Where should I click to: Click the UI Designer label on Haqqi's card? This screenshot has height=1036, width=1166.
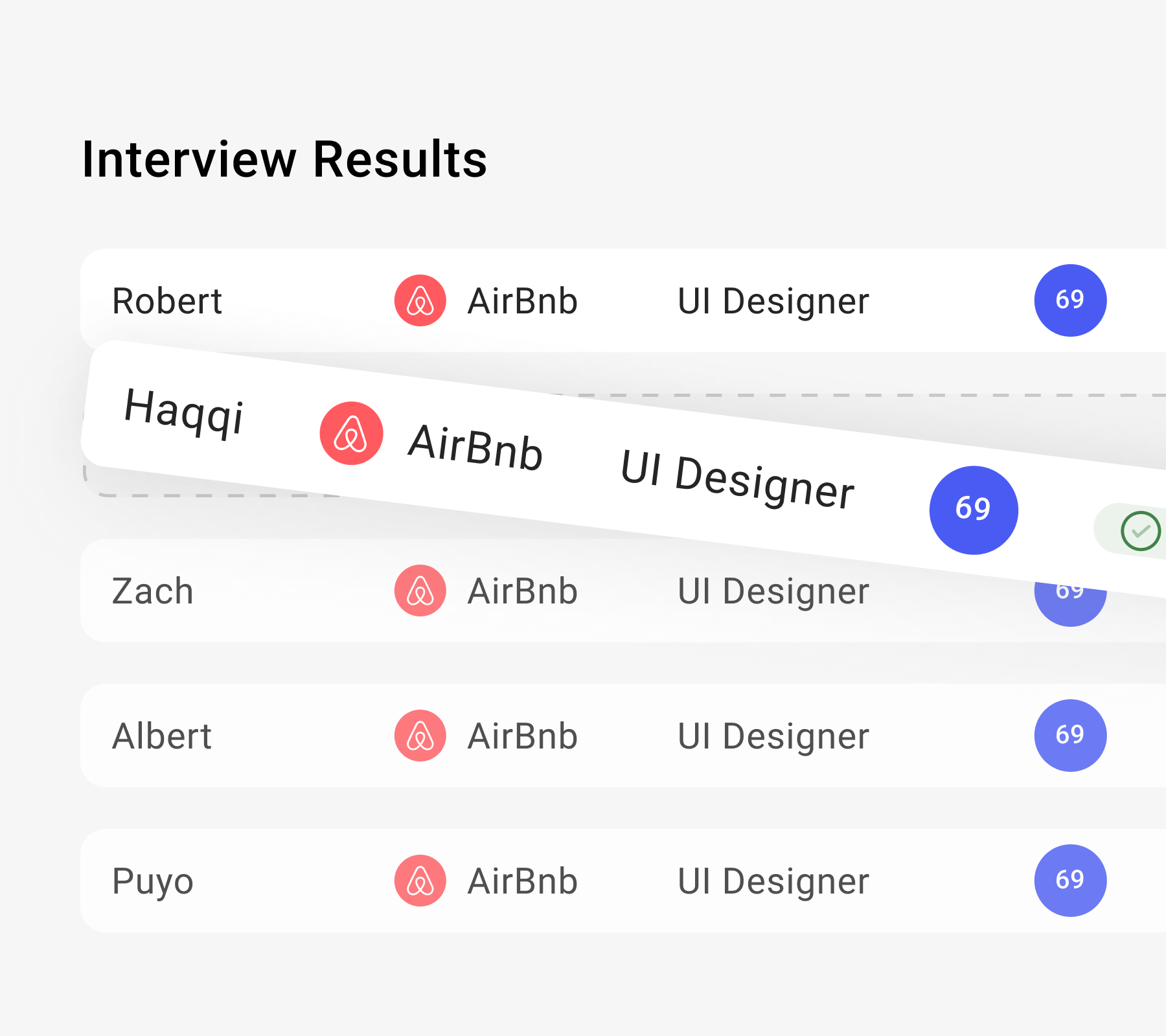coord(737,479)
